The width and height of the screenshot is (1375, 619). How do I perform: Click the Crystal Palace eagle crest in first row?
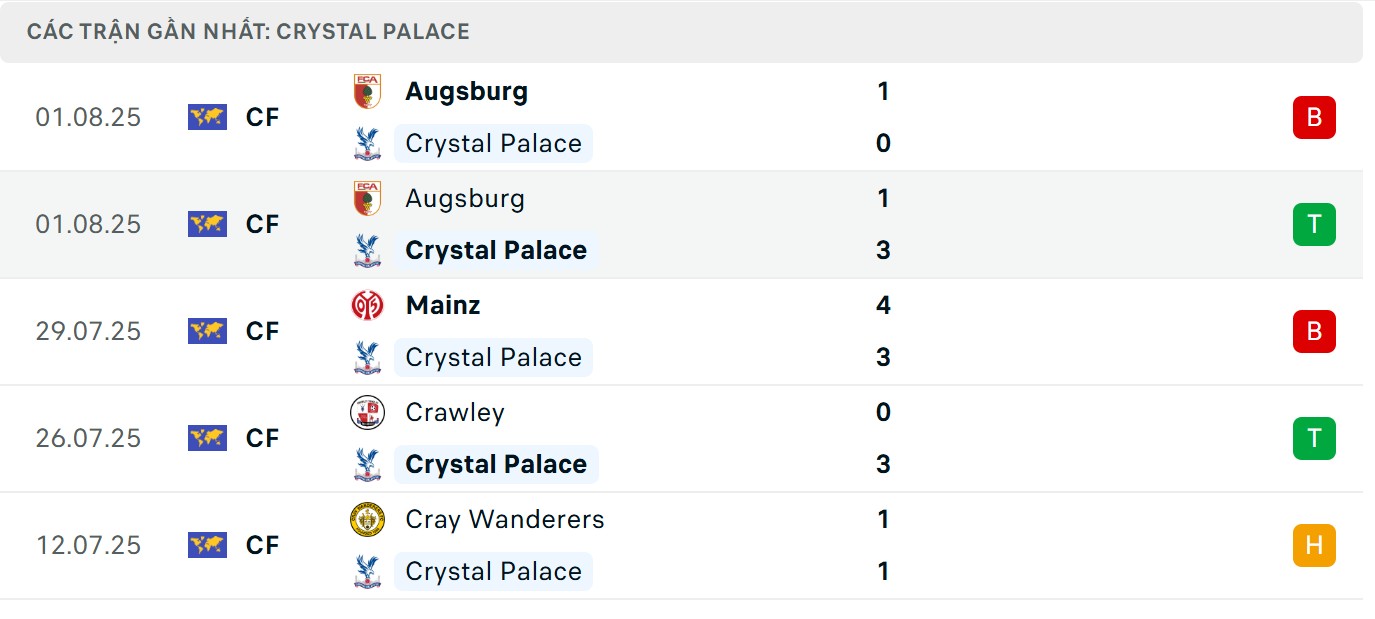pos(367,143)
